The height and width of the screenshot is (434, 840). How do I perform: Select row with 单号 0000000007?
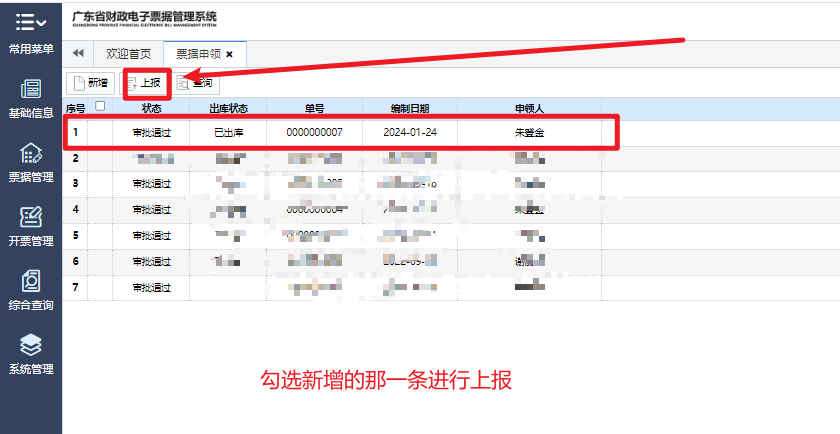(x=314, y=132)
